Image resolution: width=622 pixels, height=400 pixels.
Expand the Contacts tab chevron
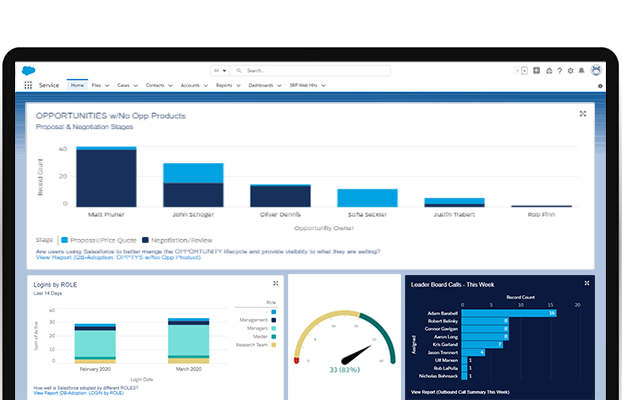[171, 86]
